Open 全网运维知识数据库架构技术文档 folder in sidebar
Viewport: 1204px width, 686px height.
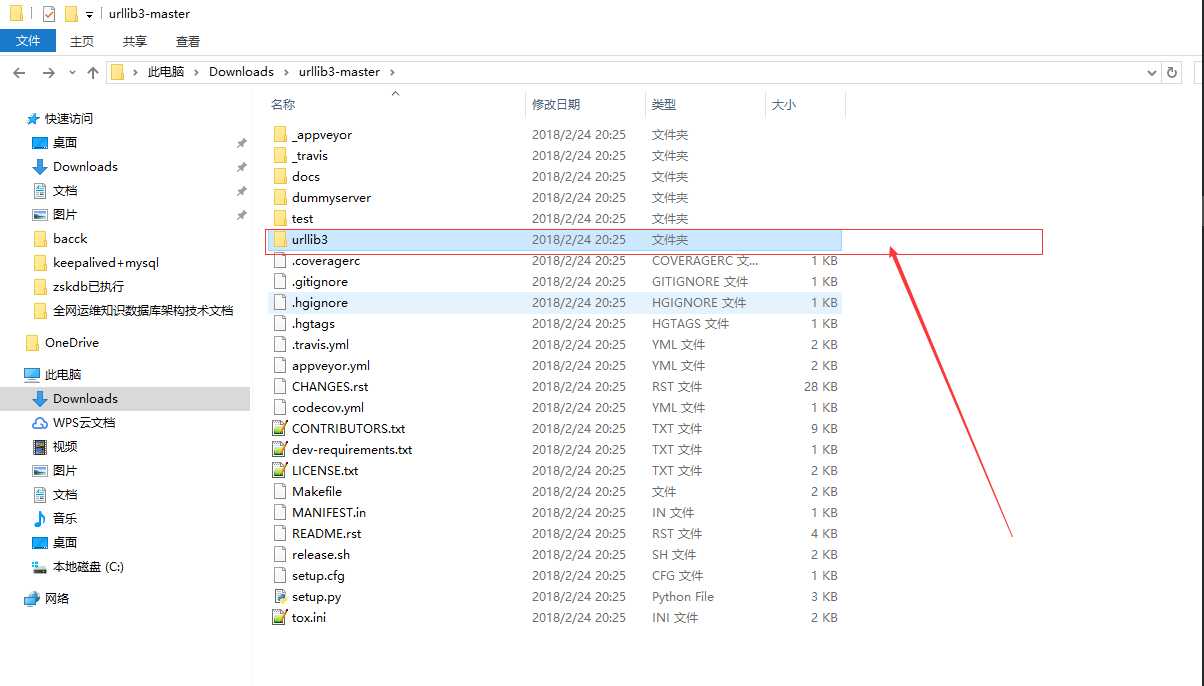pyautogui.click(x=143, y=310)
